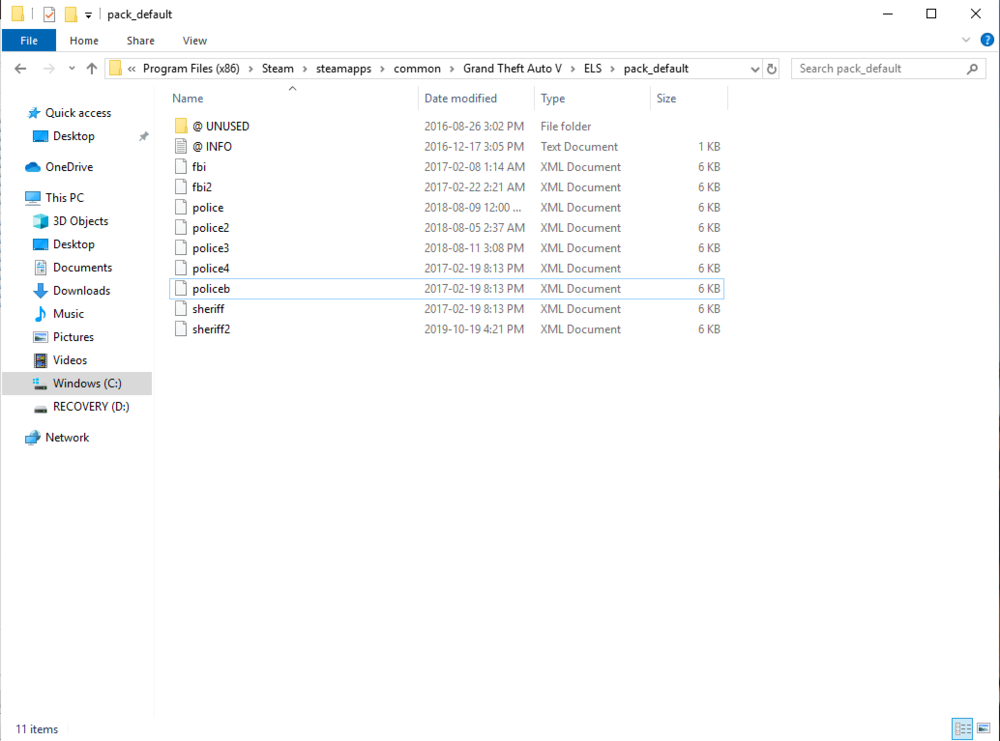Select Network in navigation pane
Viewport: 1000px width, 741px height.
[67, 437]
